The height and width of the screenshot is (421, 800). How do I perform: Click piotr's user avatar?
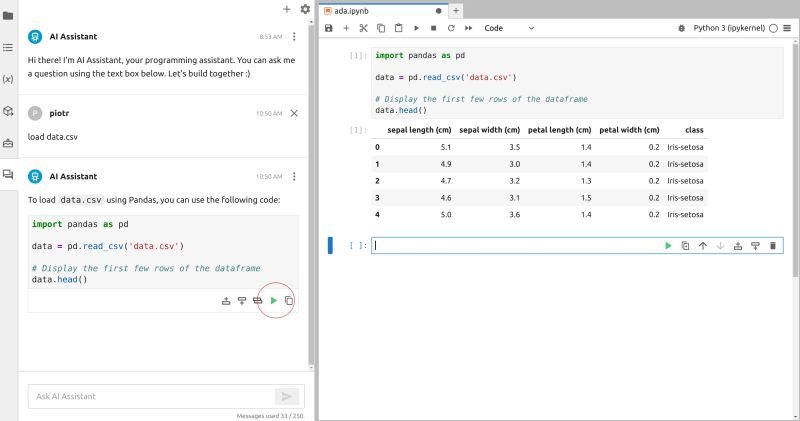pos(35,113)
